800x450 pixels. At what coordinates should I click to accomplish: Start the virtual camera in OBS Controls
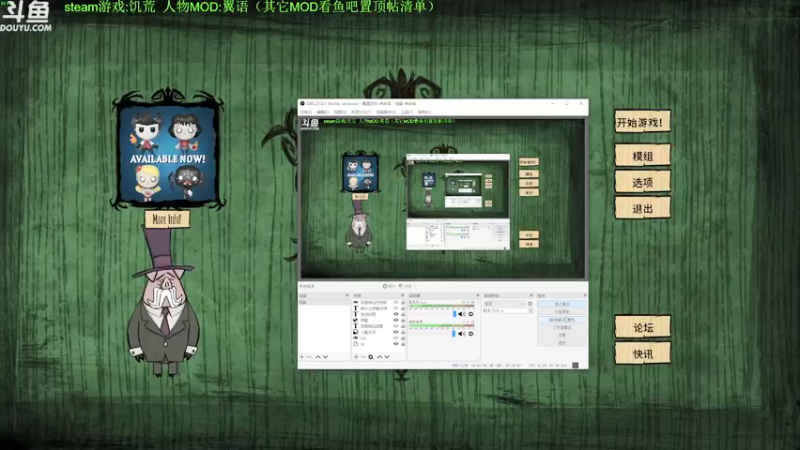pyautogui.click(x=562, y=320)
